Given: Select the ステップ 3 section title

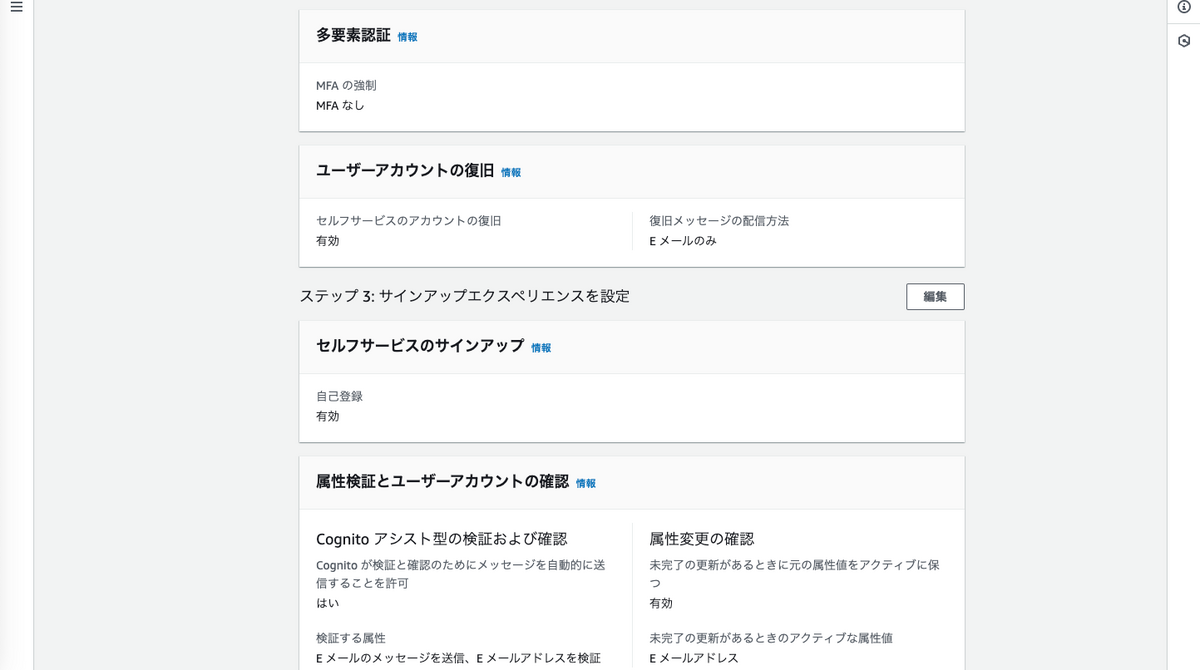Looking at the screenshot, I should (x=465, y=296).
